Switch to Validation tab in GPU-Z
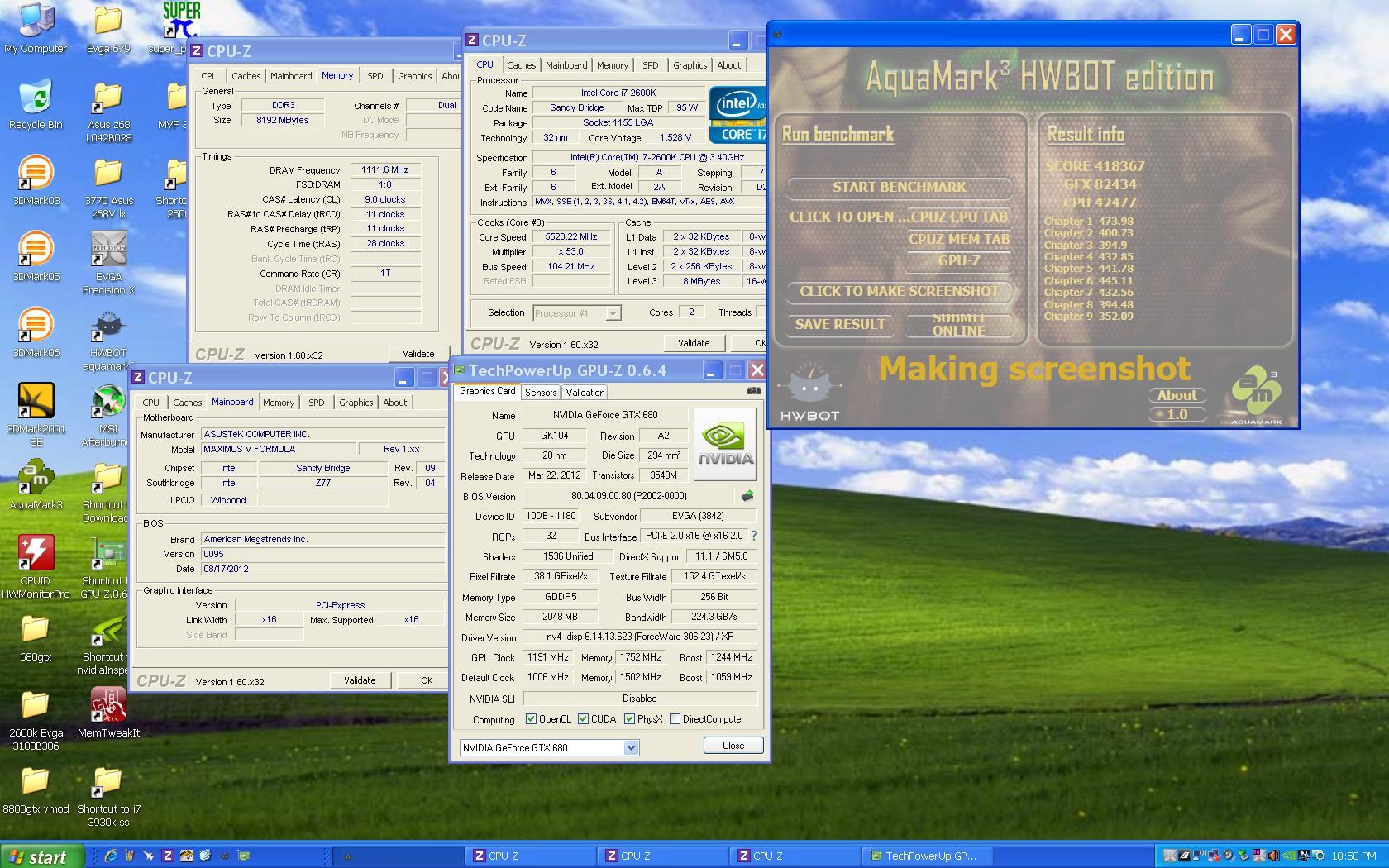 585,393
